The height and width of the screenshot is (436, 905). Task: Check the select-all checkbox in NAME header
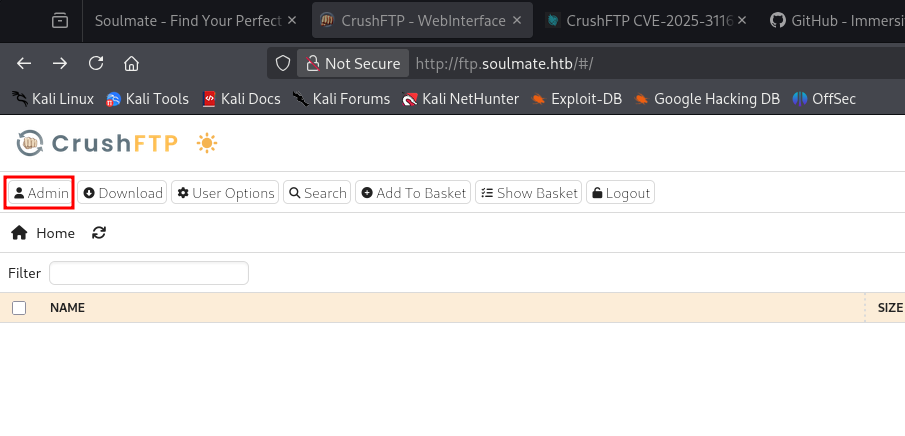tap(19, 308)
